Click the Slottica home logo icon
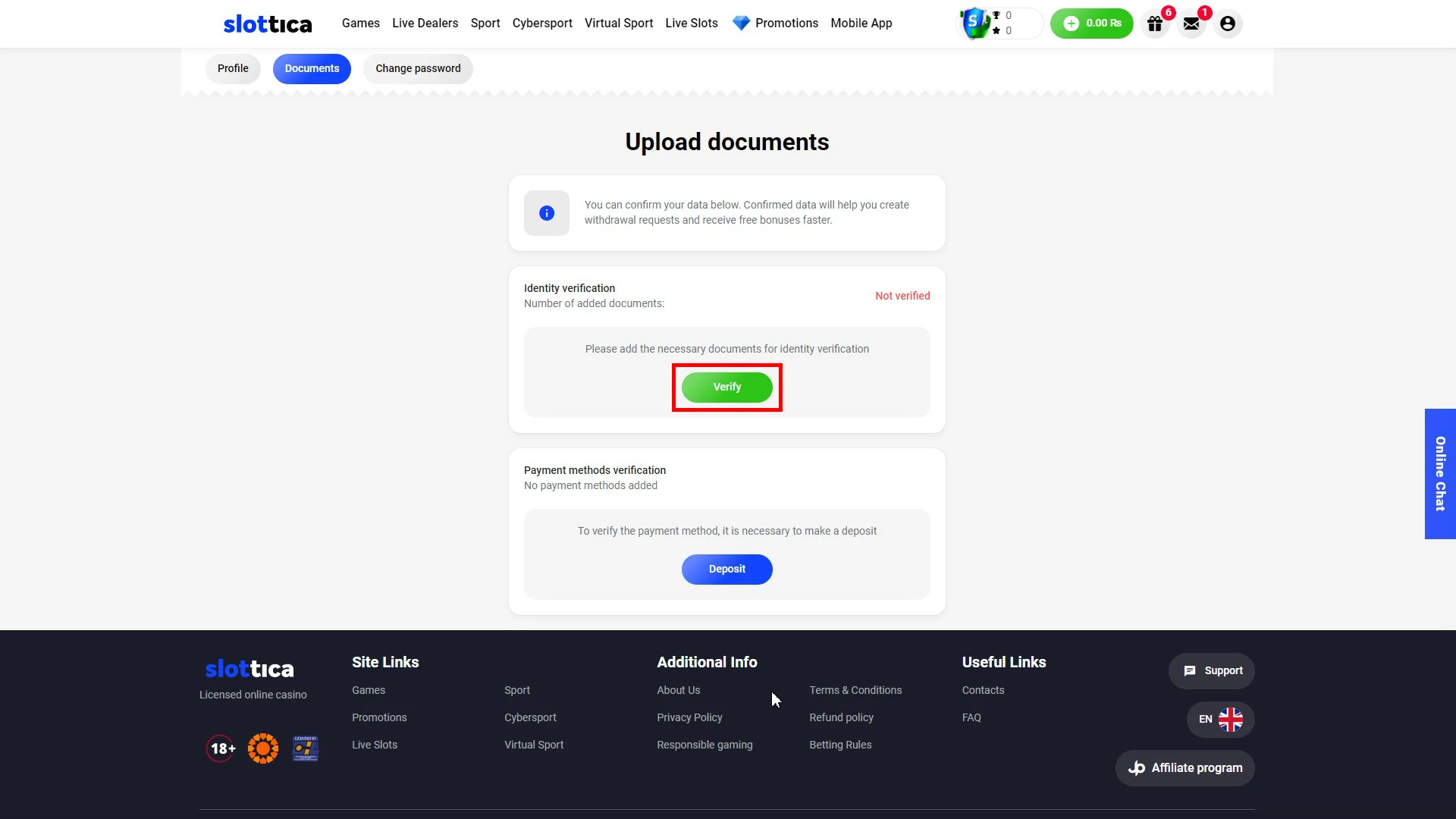This screenshot has width=1456, height=819. (267, 23)
